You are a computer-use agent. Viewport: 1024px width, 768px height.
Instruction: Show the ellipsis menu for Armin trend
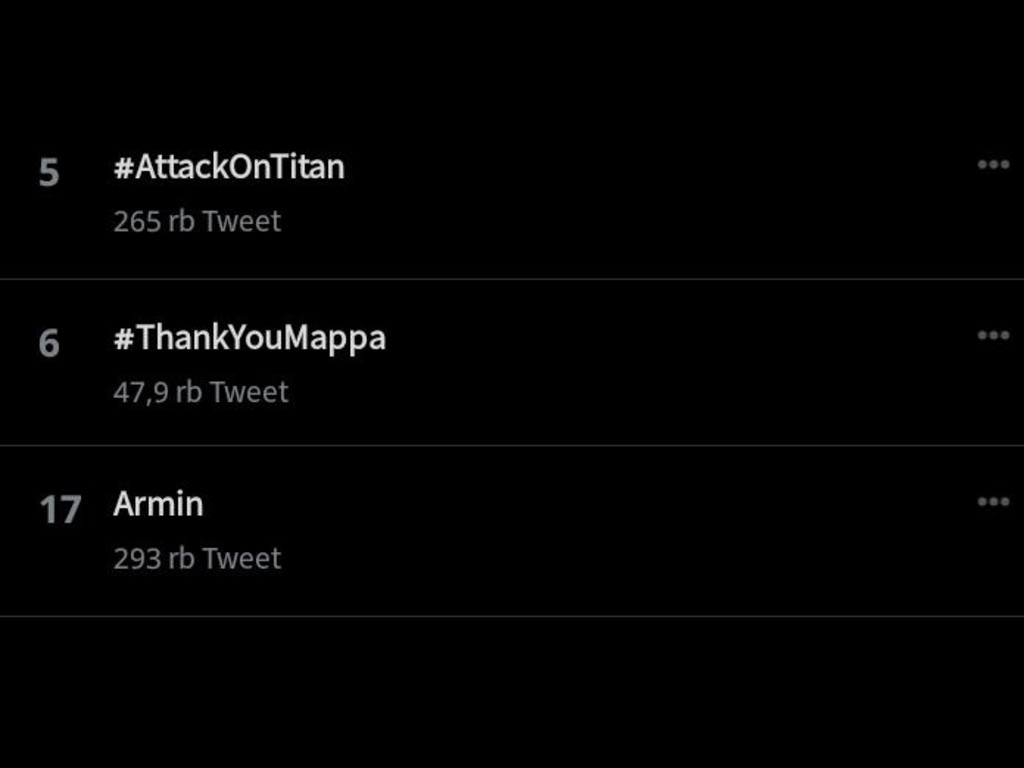coord(993,502)
